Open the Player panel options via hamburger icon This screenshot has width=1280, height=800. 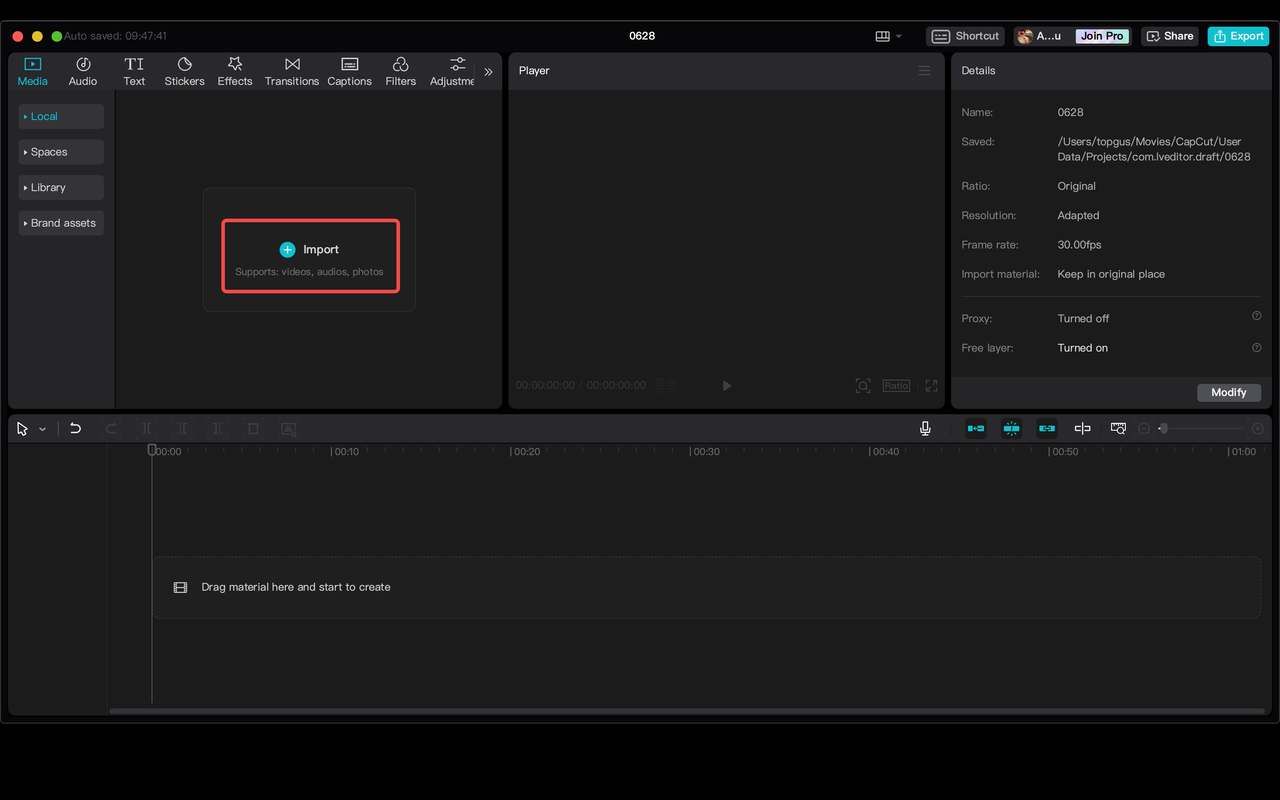point(924,70)
